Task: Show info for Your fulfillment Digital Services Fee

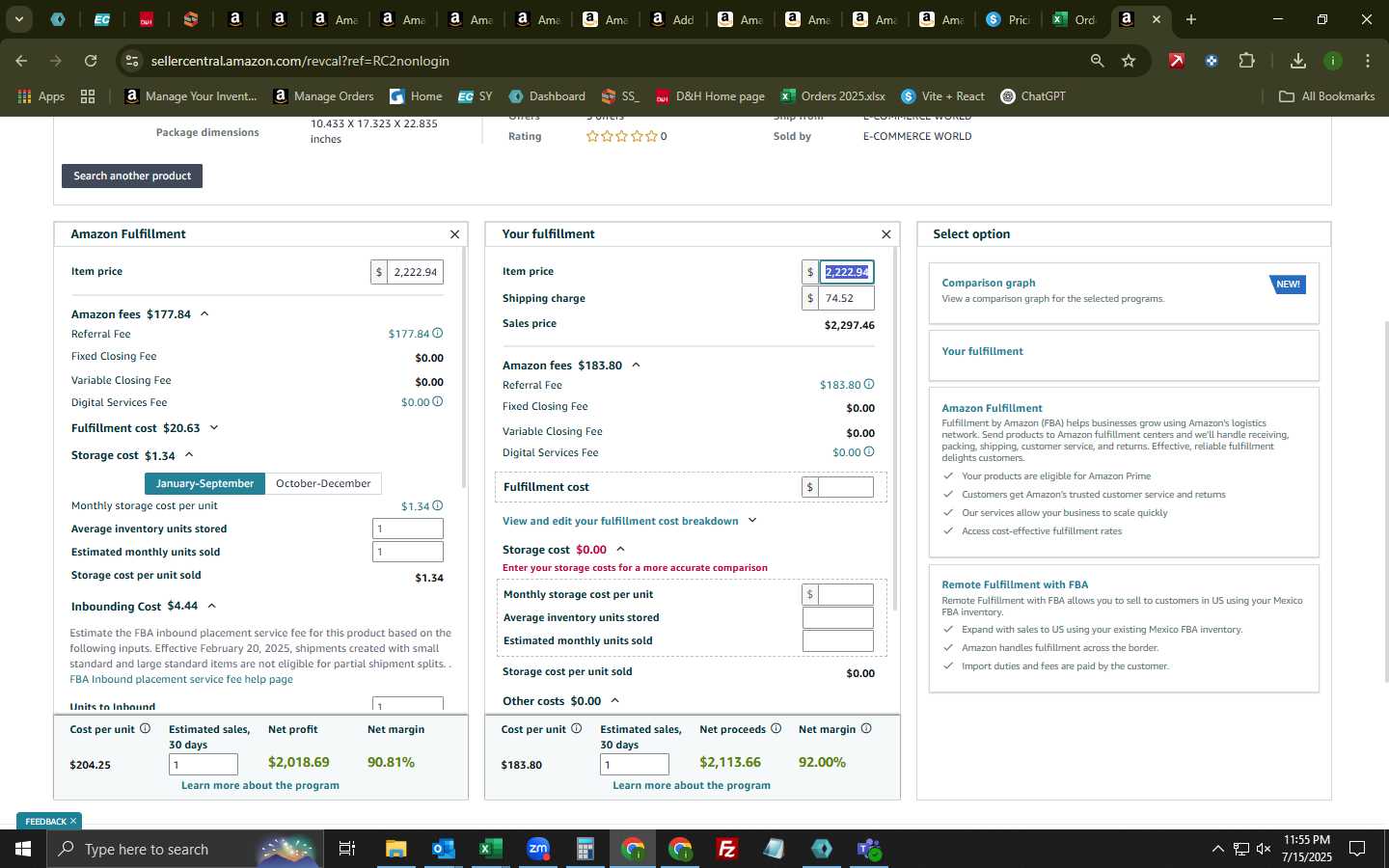Action: (868, 452)
